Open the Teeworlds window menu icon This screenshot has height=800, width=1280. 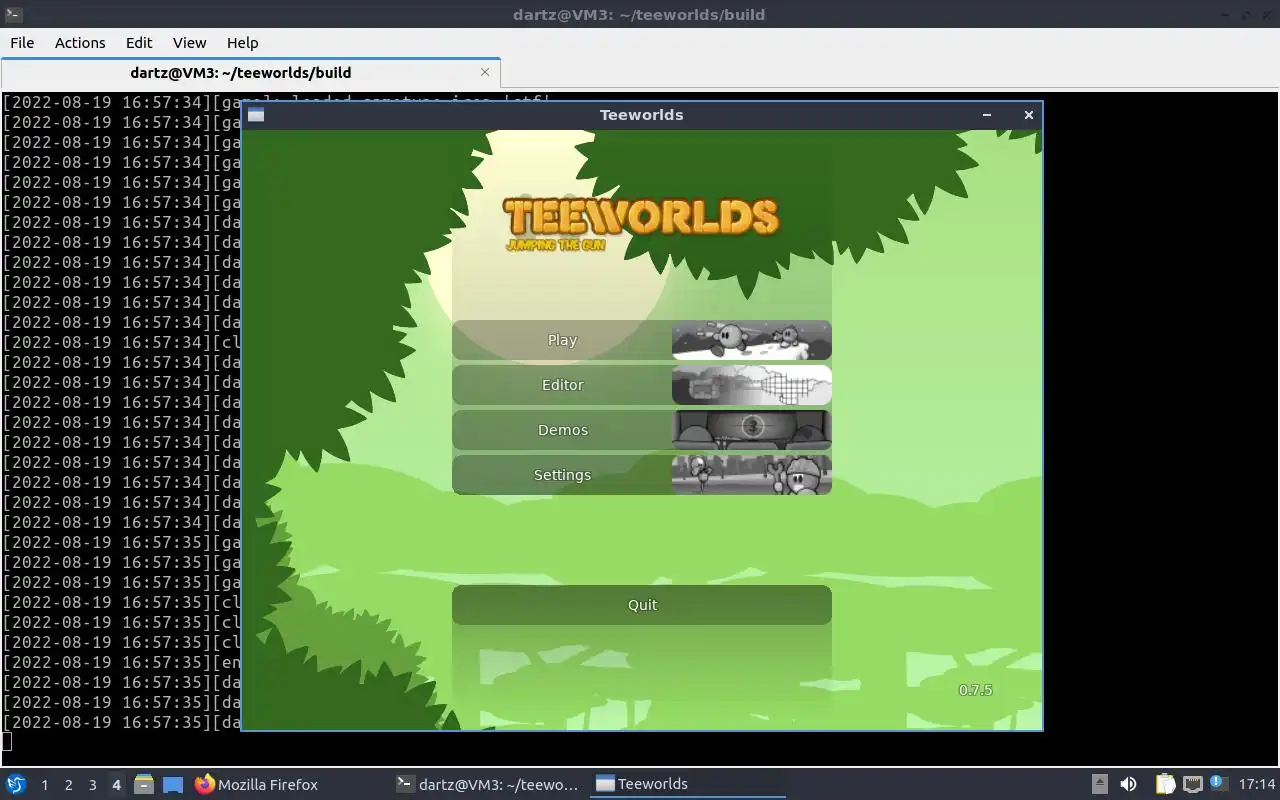point(256,115)
